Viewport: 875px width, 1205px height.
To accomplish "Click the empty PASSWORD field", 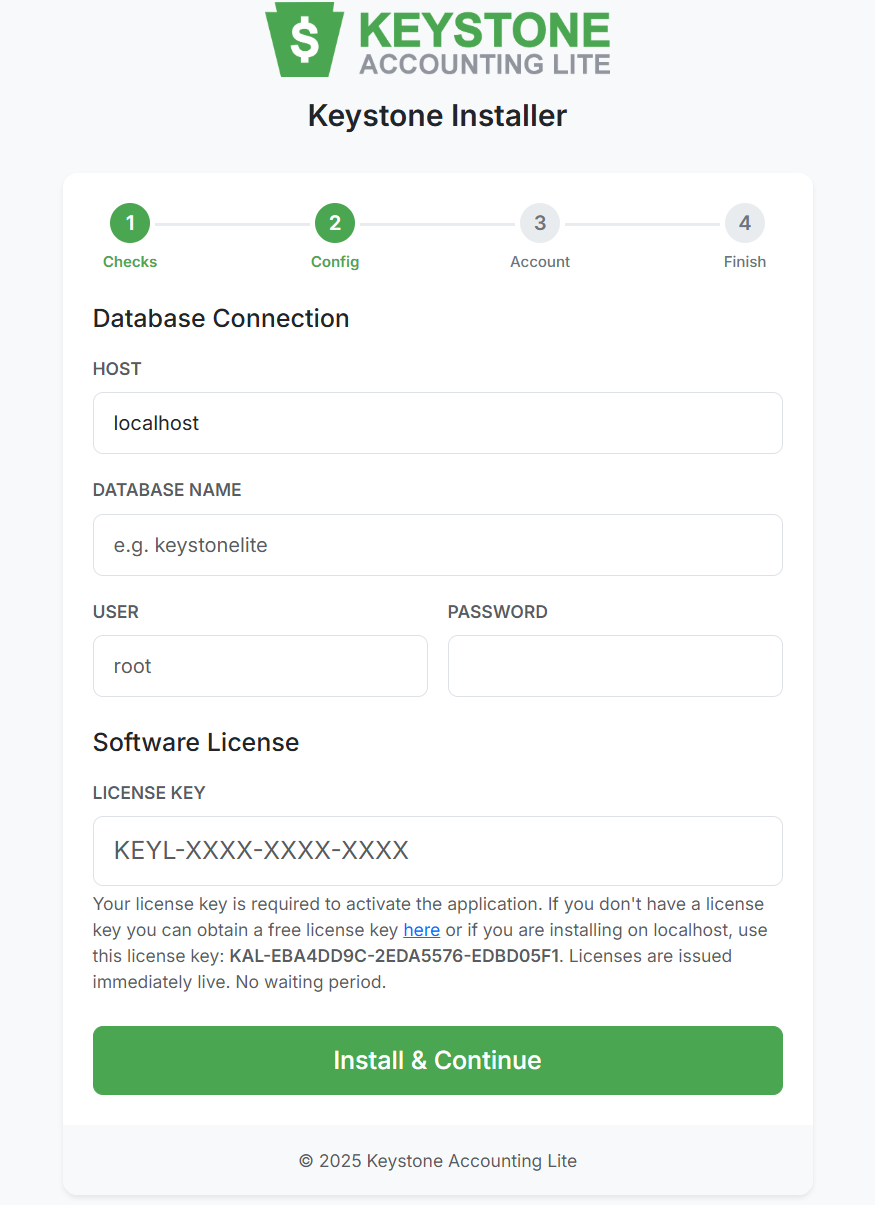I will [x=615, y=666].
